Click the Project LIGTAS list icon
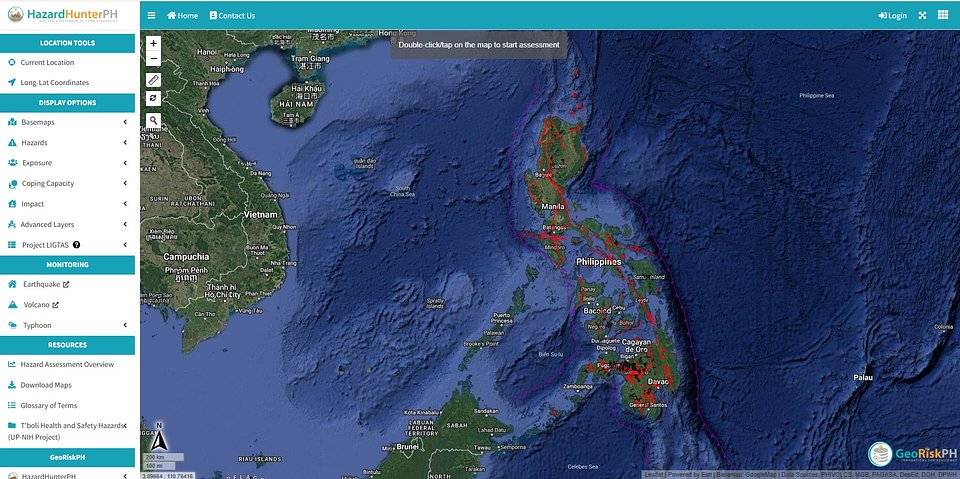This screenshot has width=960, height=479. coord(12,245)
